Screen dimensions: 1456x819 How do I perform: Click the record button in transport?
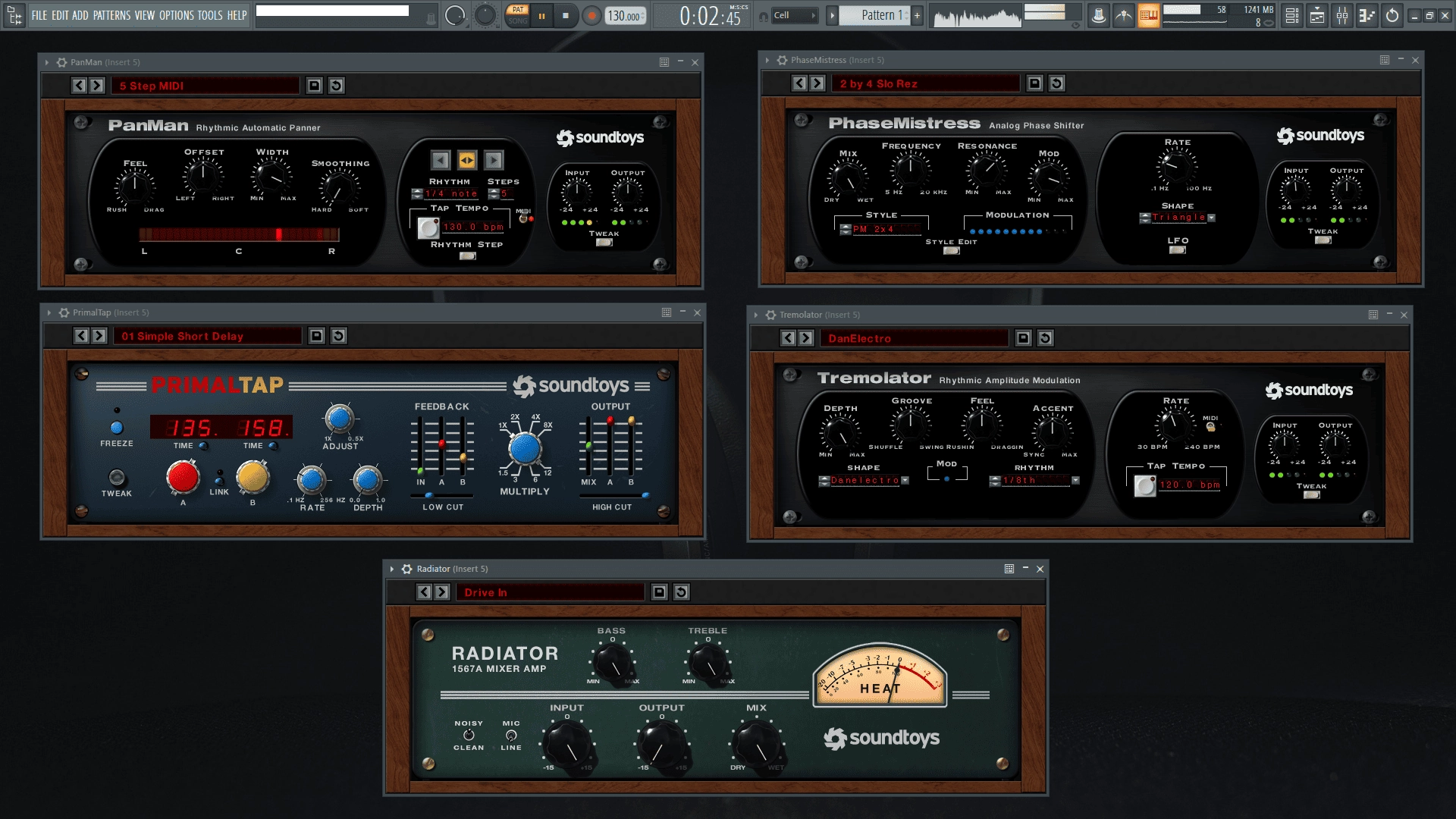(591, 16)
